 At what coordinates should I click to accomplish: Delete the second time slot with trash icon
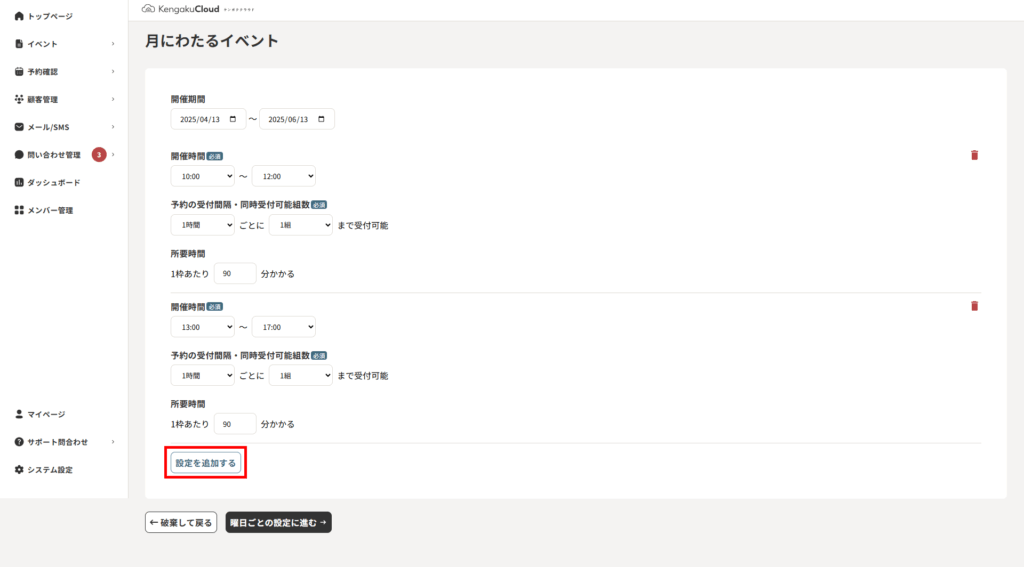(x=974, y=306)
